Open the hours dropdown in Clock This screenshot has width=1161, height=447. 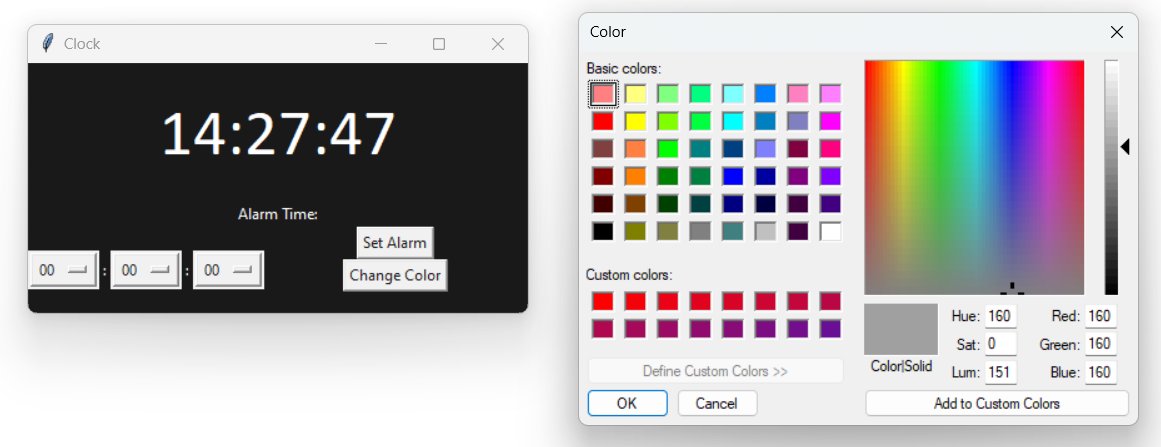[63, 270]
